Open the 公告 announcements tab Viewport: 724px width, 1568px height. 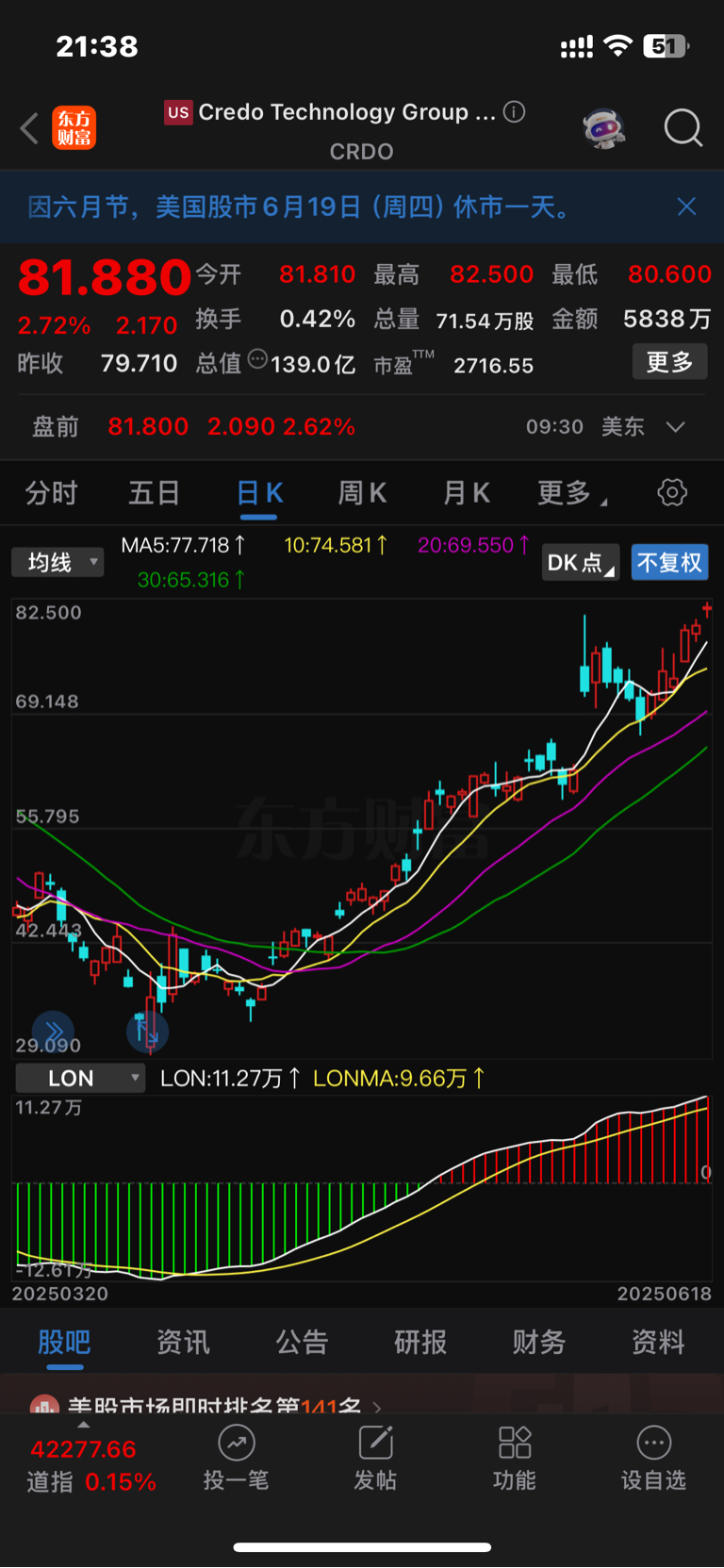point(302,1342)
